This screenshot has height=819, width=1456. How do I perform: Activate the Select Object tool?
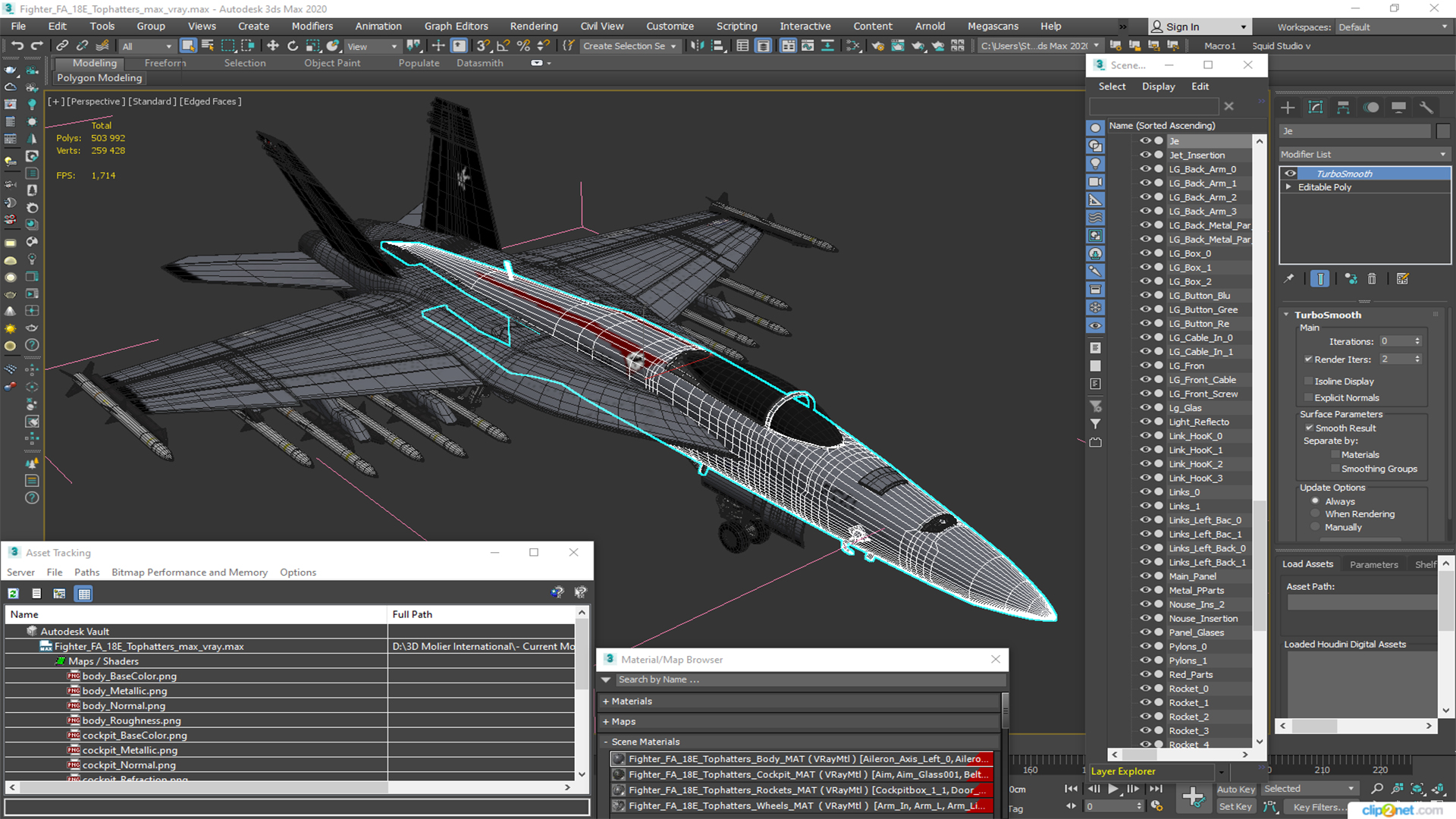pos(188,46)
